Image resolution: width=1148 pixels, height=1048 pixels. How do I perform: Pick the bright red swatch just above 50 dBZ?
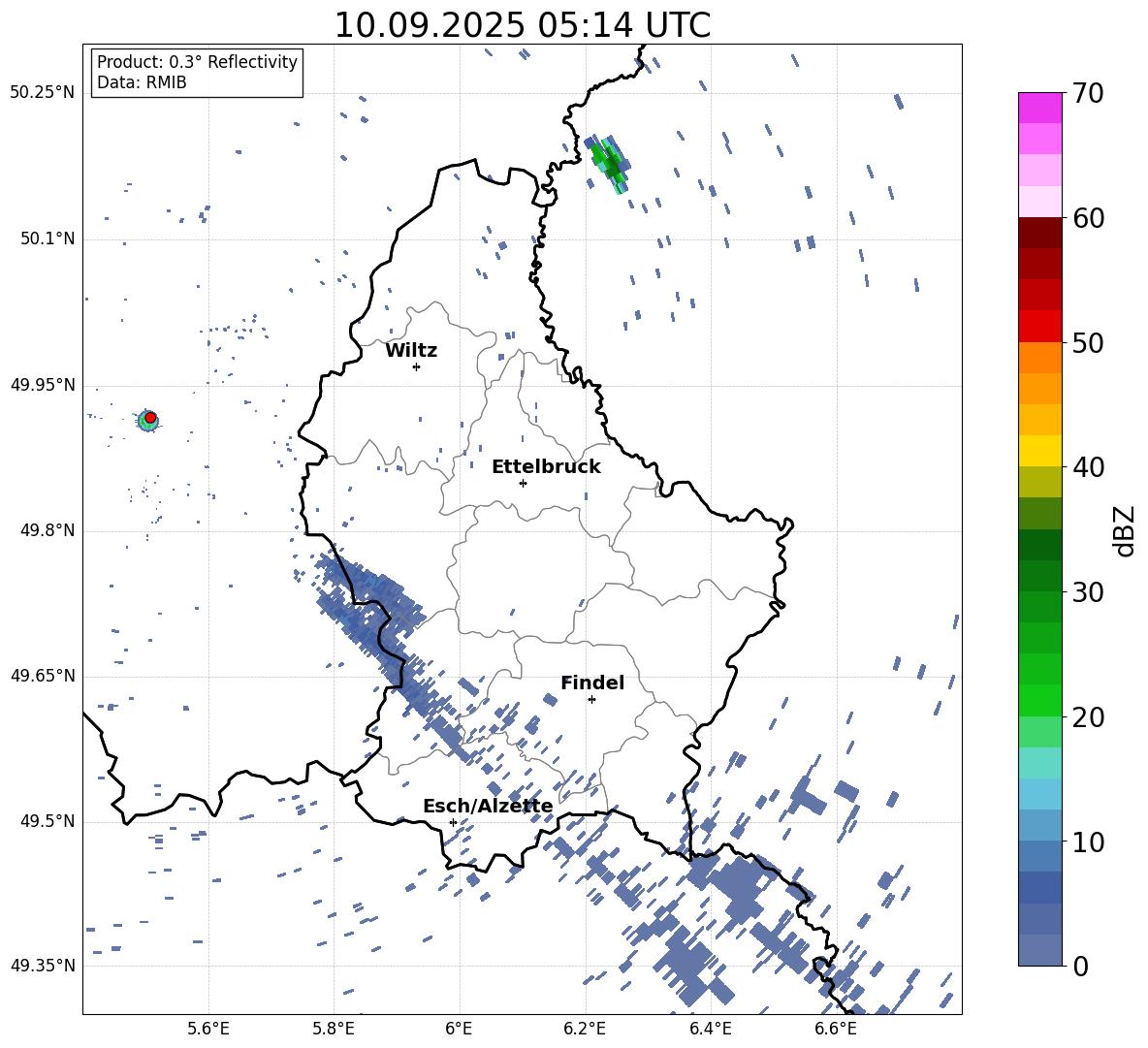tap(1039, 327)
